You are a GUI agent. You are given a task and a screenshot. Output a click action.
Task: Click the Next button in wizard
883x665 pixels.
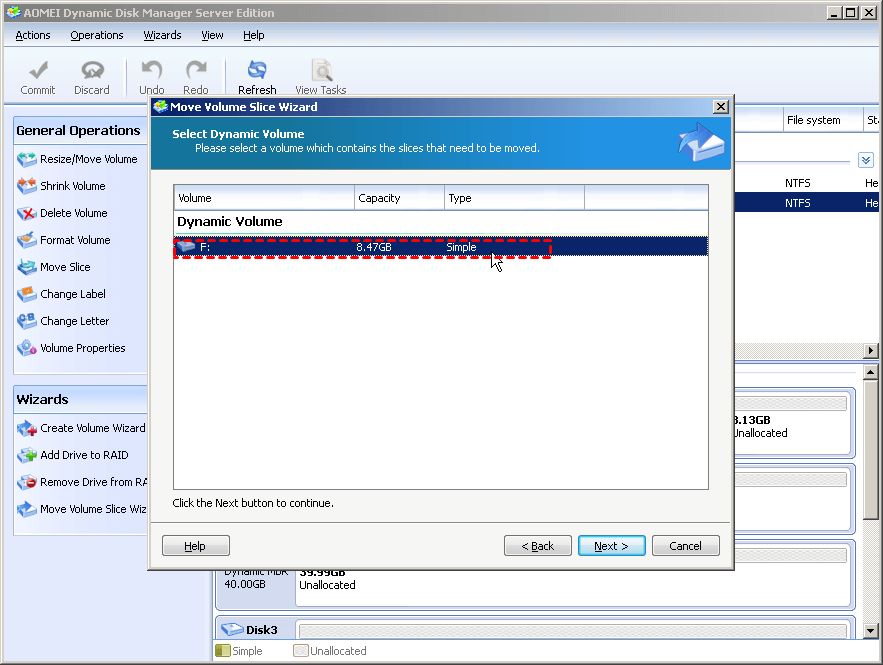[612, 546]
